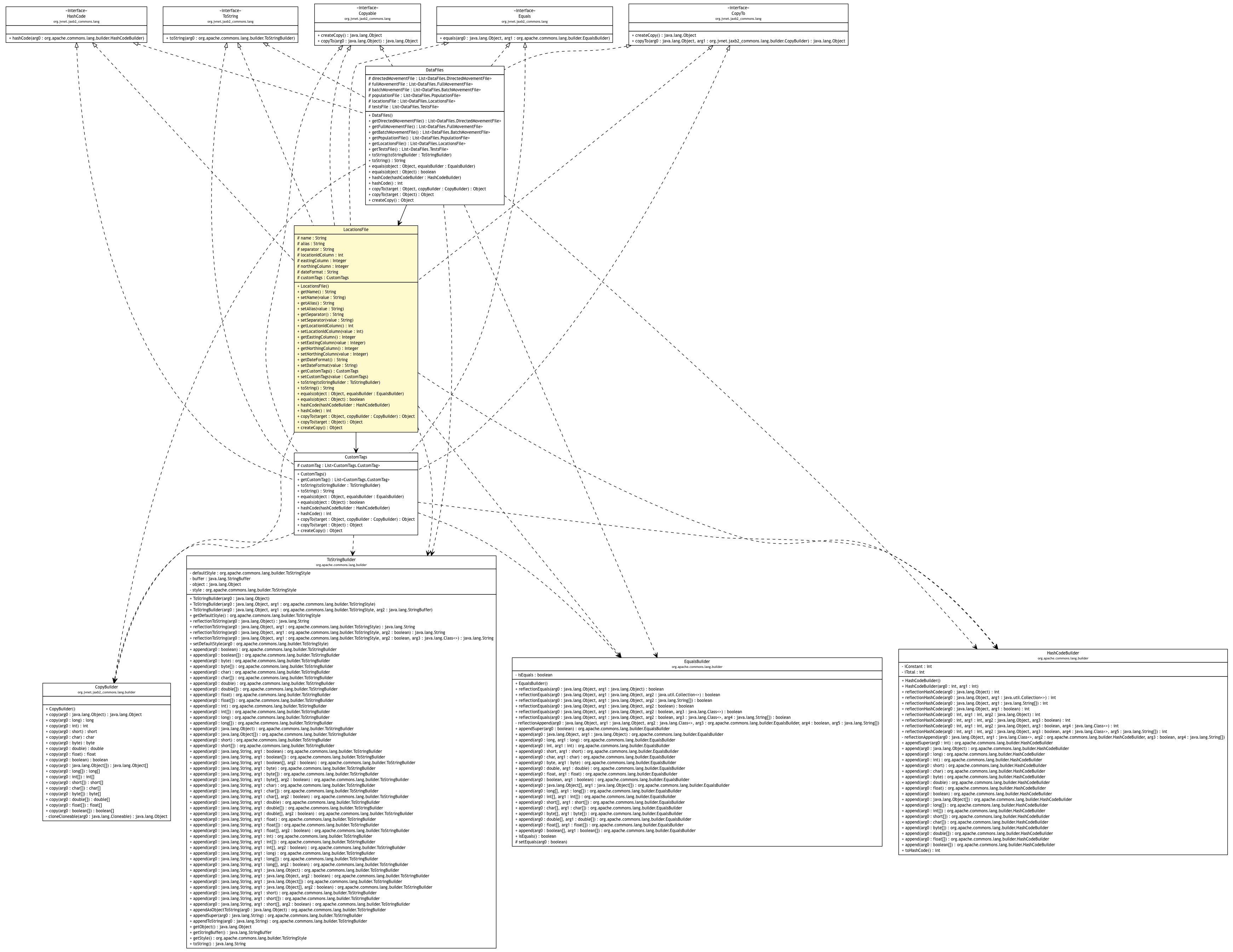The width and height of the screenshot is (1233, 952).
Task: Select the customTag : List field in CustomTags
Action: (x=338, y=466)
